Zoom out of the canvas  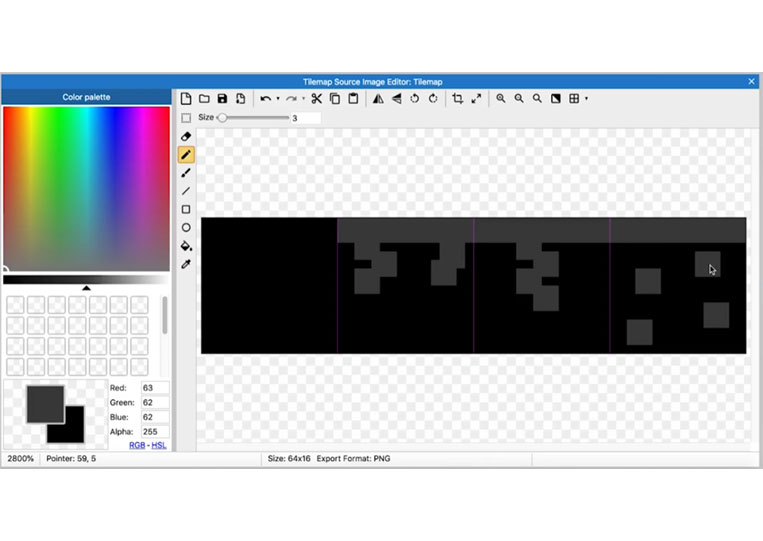519,99
